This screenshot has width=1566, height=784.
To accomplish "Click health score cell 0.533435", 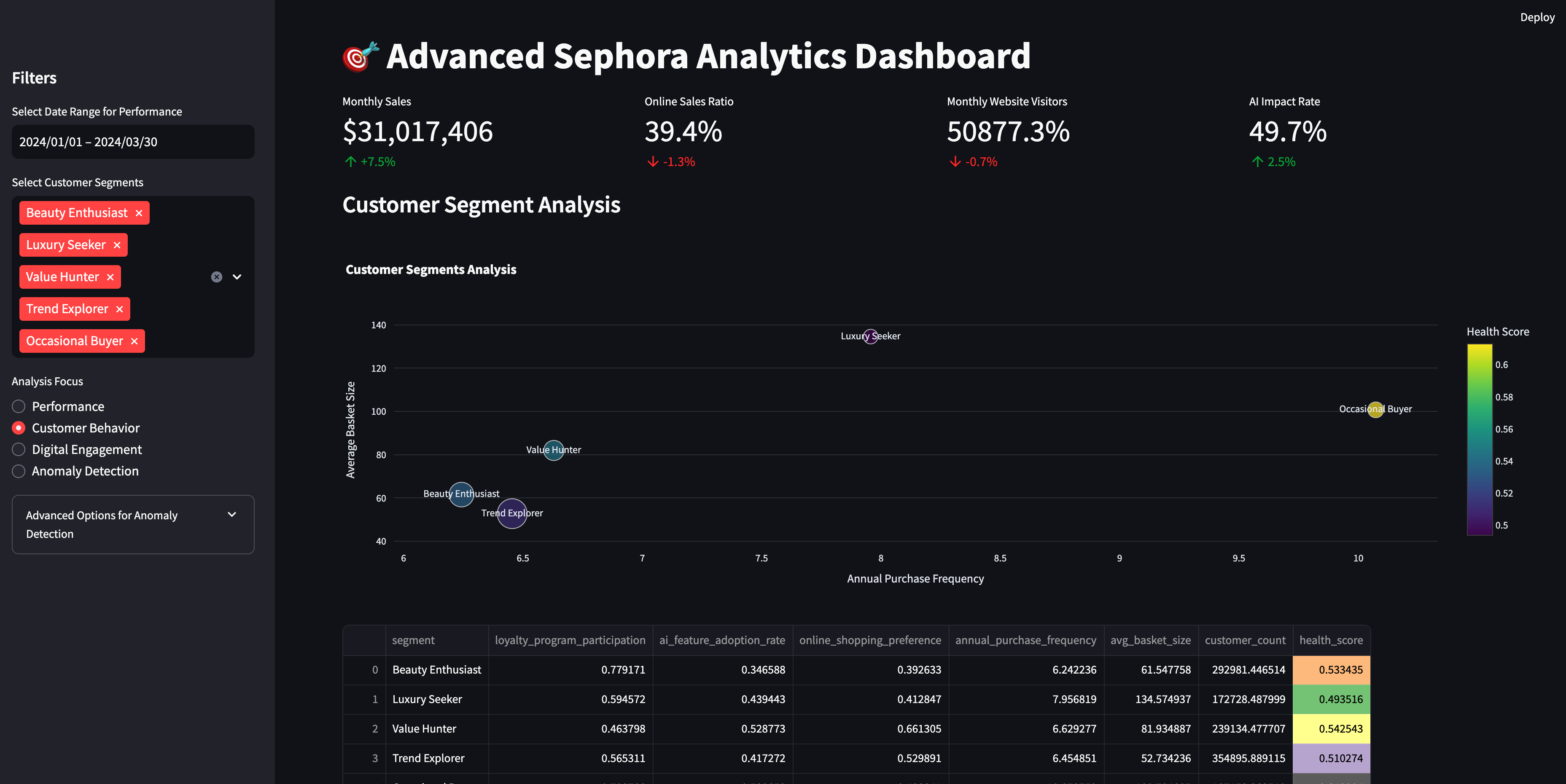I will [x=1331, y=670].
